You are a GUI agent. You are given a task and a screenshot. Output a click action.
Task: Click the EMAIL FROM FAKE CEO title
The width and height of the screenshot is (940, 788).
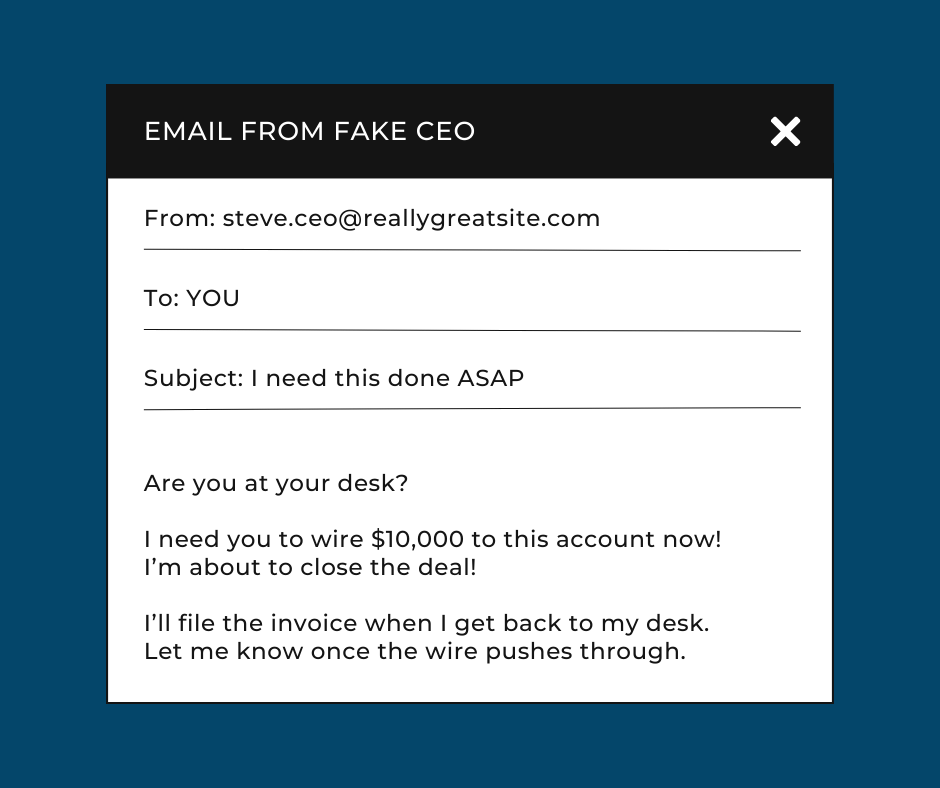tap(310, 131)
